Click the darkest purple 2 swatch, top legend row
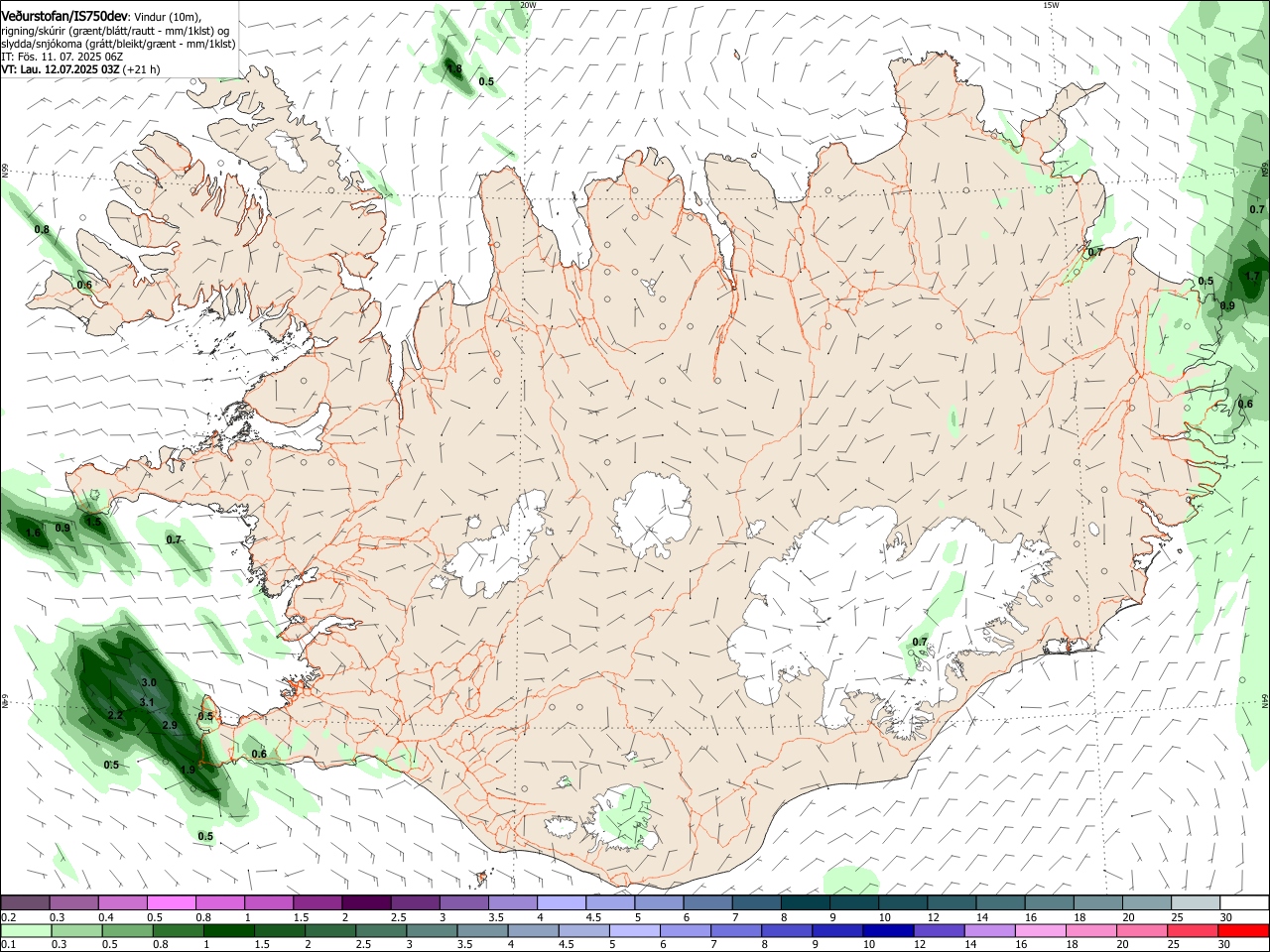This screenshot has height=952, width=1270. tap(366, 903)
